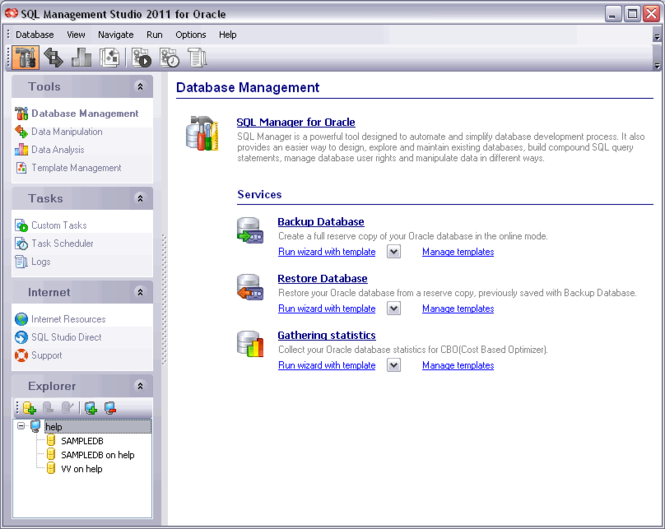Run wizard with template for Backup Database
Viewport: 665px width, 529px height.
327,252
